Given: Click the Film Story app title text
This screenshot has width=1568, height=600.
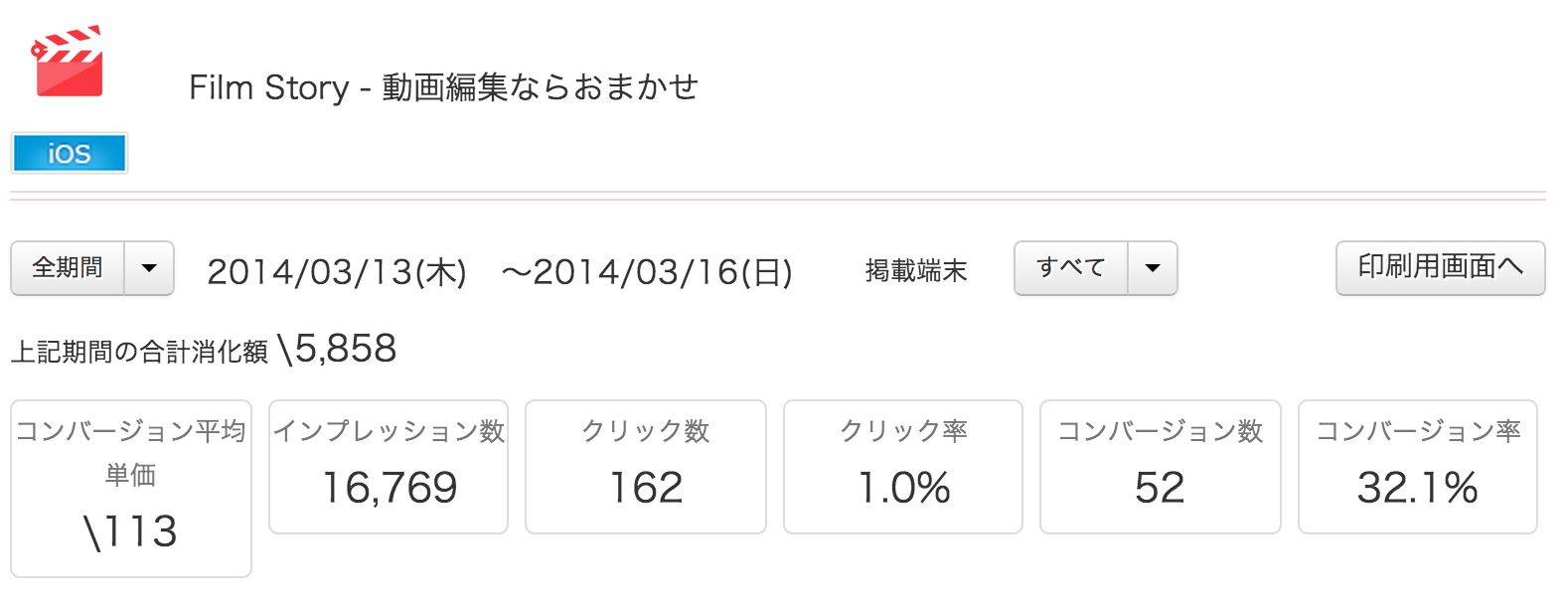Looking at the screenshot, I should click(x=443, y=87).
